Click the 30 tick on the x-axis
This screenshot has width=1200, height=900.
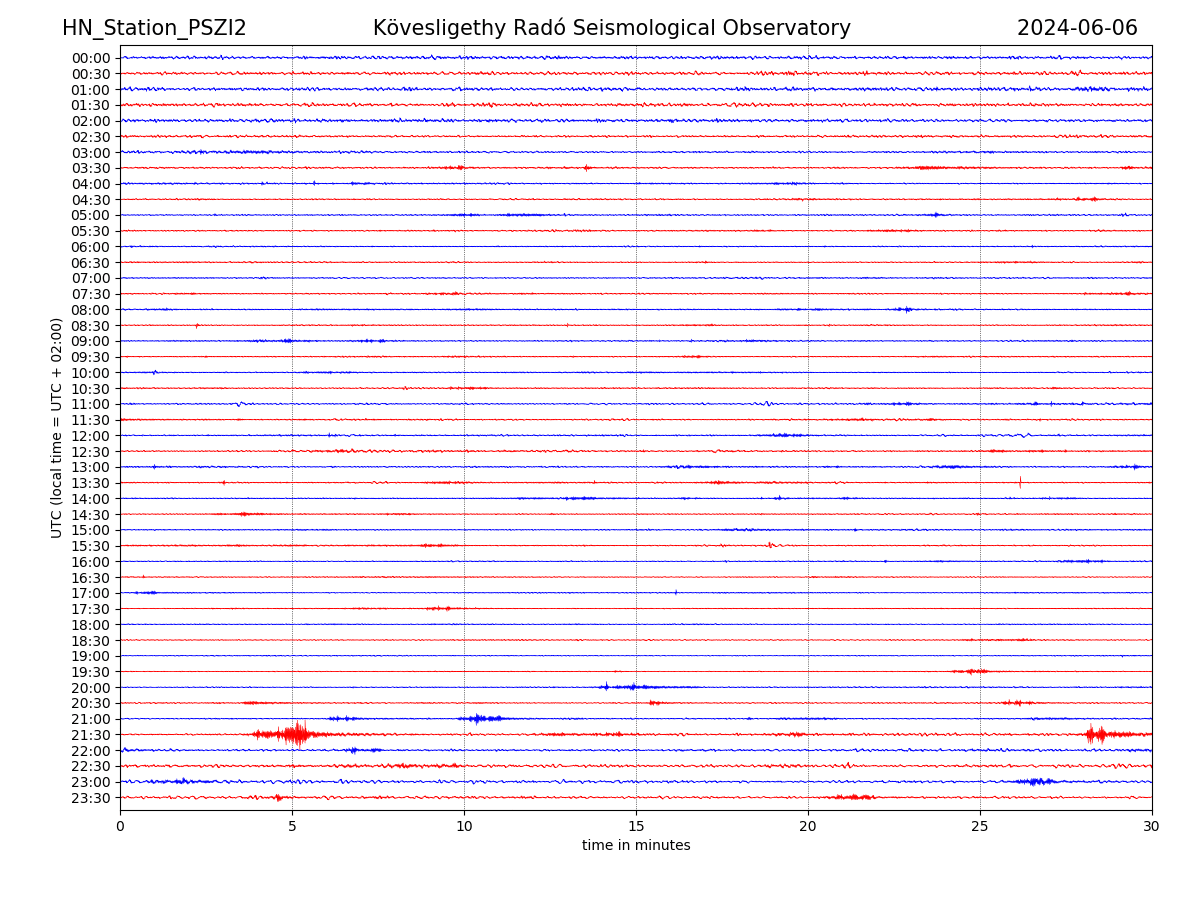[1152, 827]
